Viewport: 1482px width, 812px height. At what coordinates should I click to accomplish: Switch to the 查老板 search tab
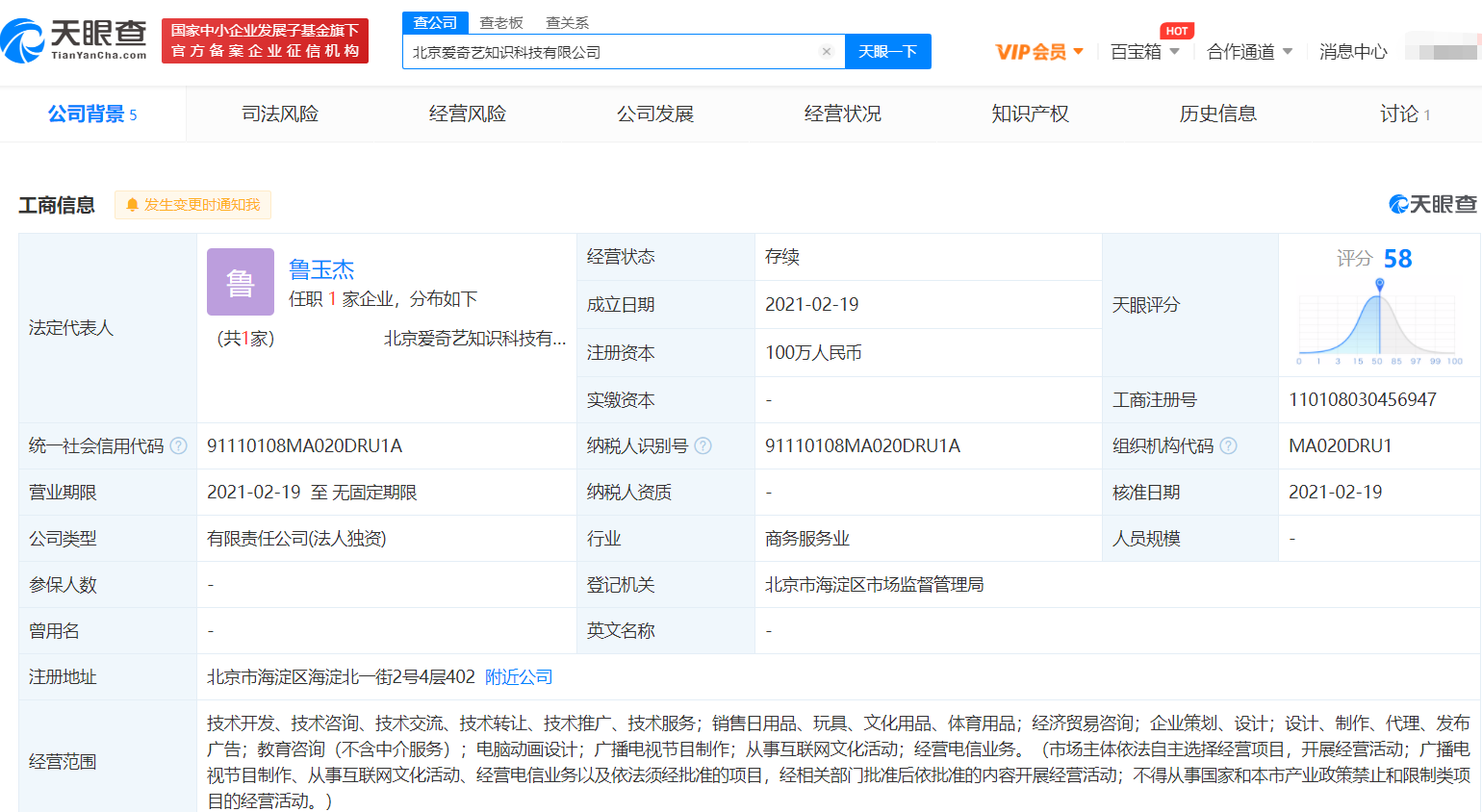(501, 23)
